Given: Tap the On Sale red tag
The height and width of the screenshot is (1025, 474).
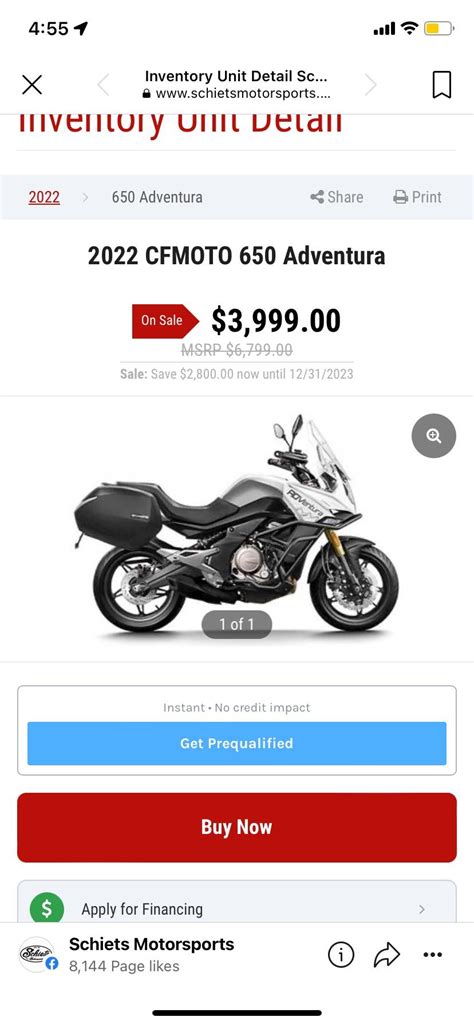Looking at the screenshot, I should (165, 321).
